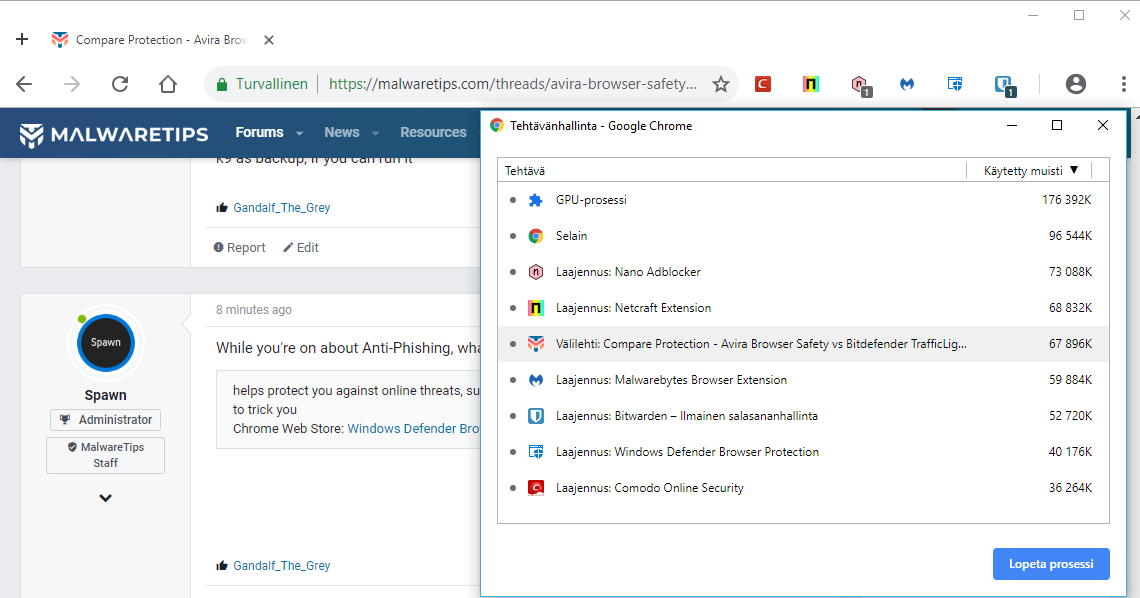
Task: Expand Spawn's user details chevron
Action: click(x=105, y=498)
